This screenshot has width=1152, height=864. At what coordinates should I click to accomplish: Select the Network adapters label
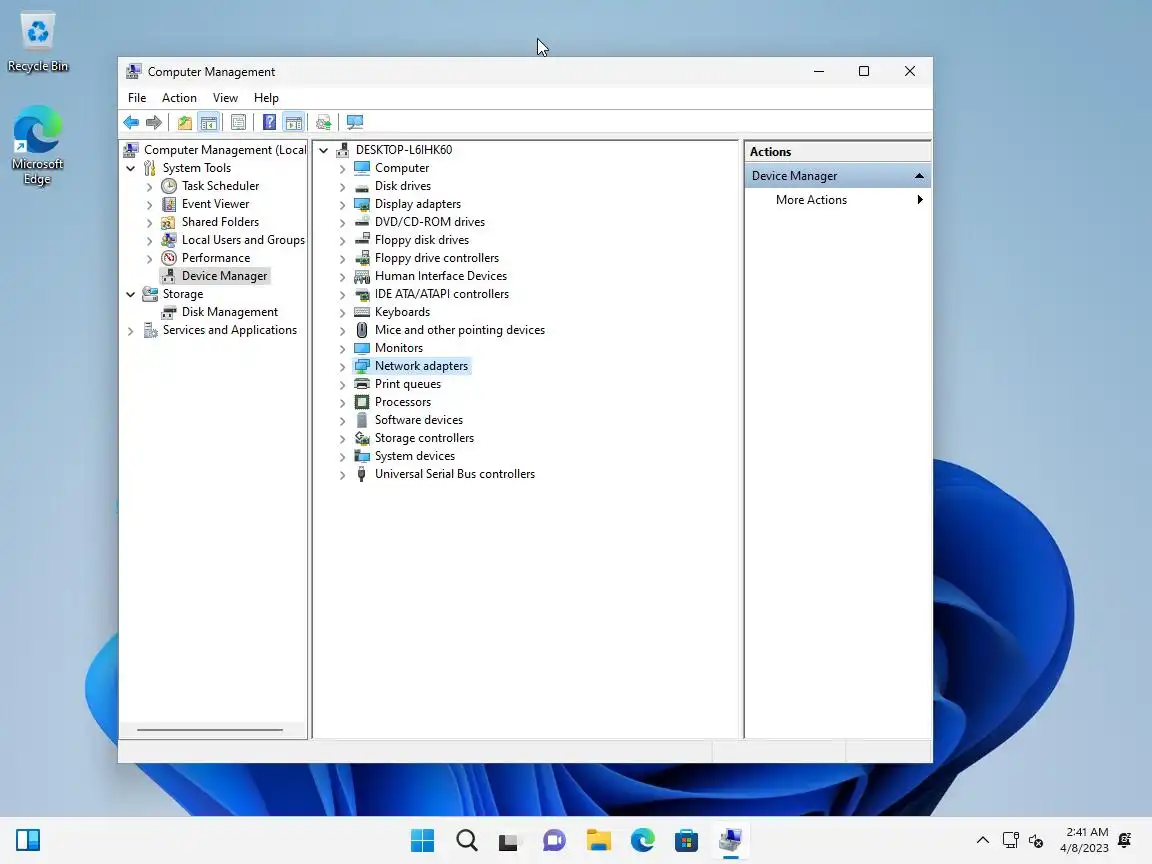tap(421, 366)
